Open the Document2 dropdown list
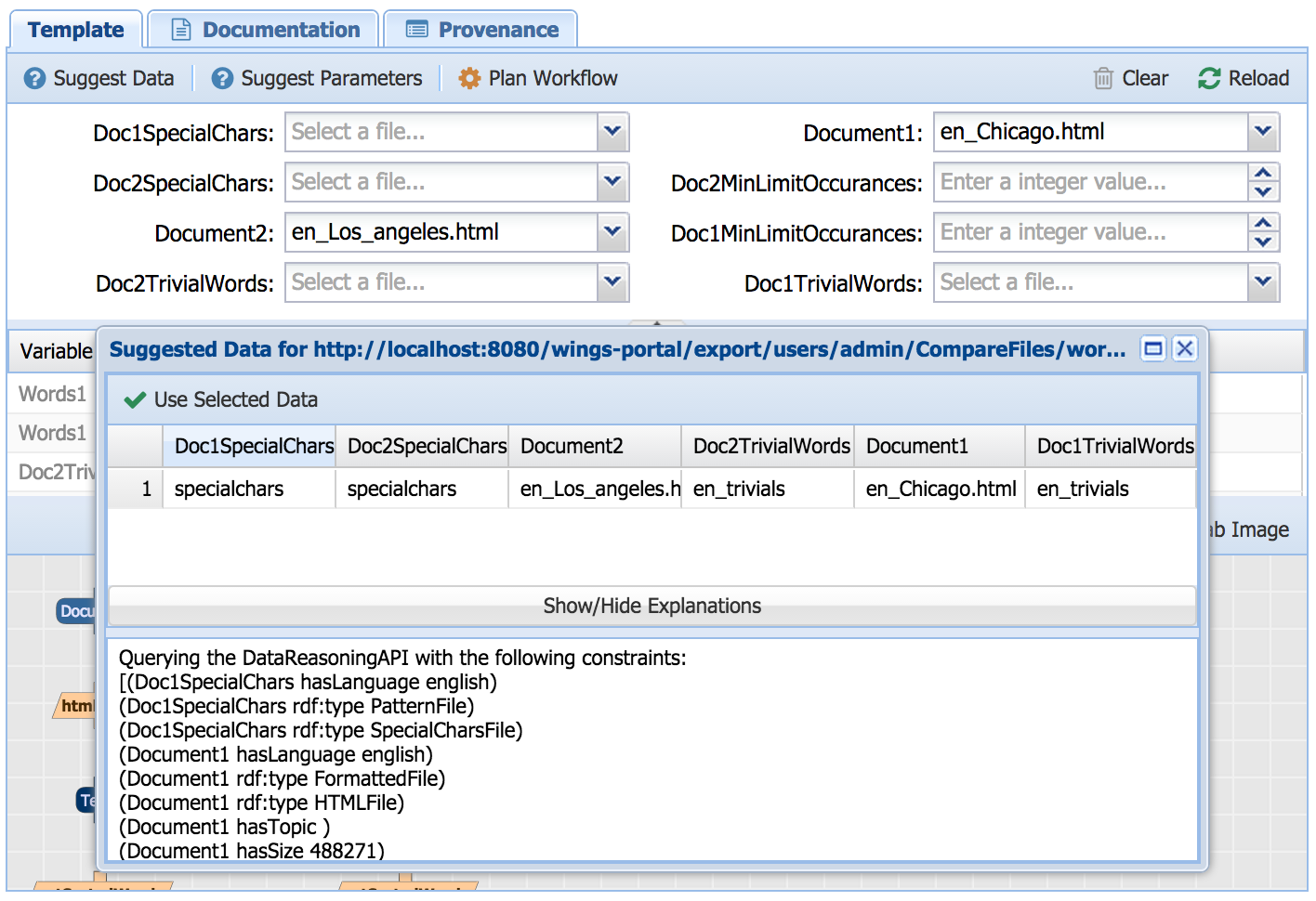The height and width of the screenshot is (901, 1316). coord(612,232)
